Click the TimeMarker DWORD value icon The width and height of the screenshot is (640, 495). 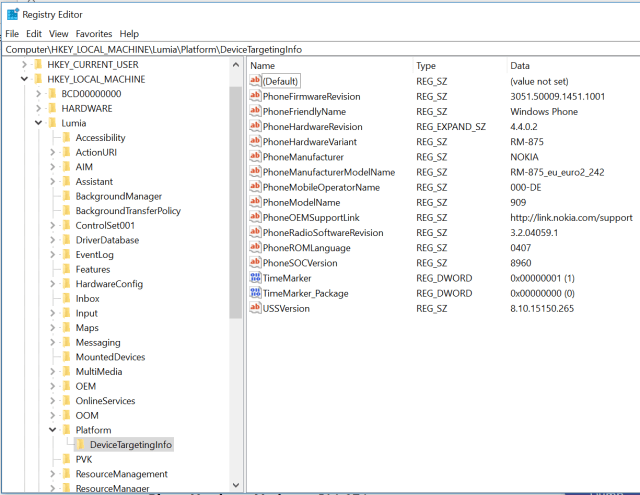[255, 278]
